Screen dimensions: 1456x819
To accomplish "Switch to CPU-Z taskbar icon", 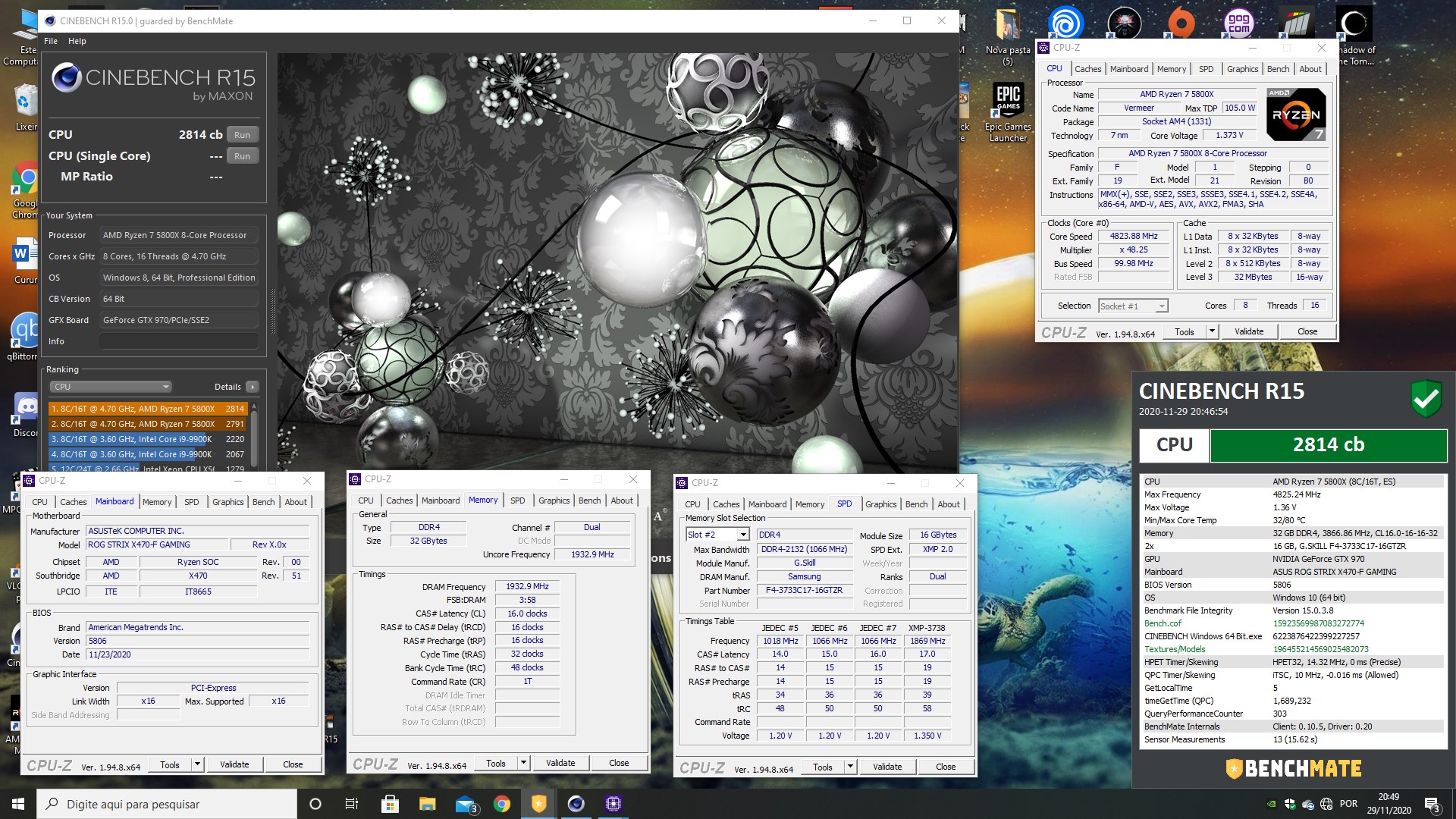I will 613,804.
